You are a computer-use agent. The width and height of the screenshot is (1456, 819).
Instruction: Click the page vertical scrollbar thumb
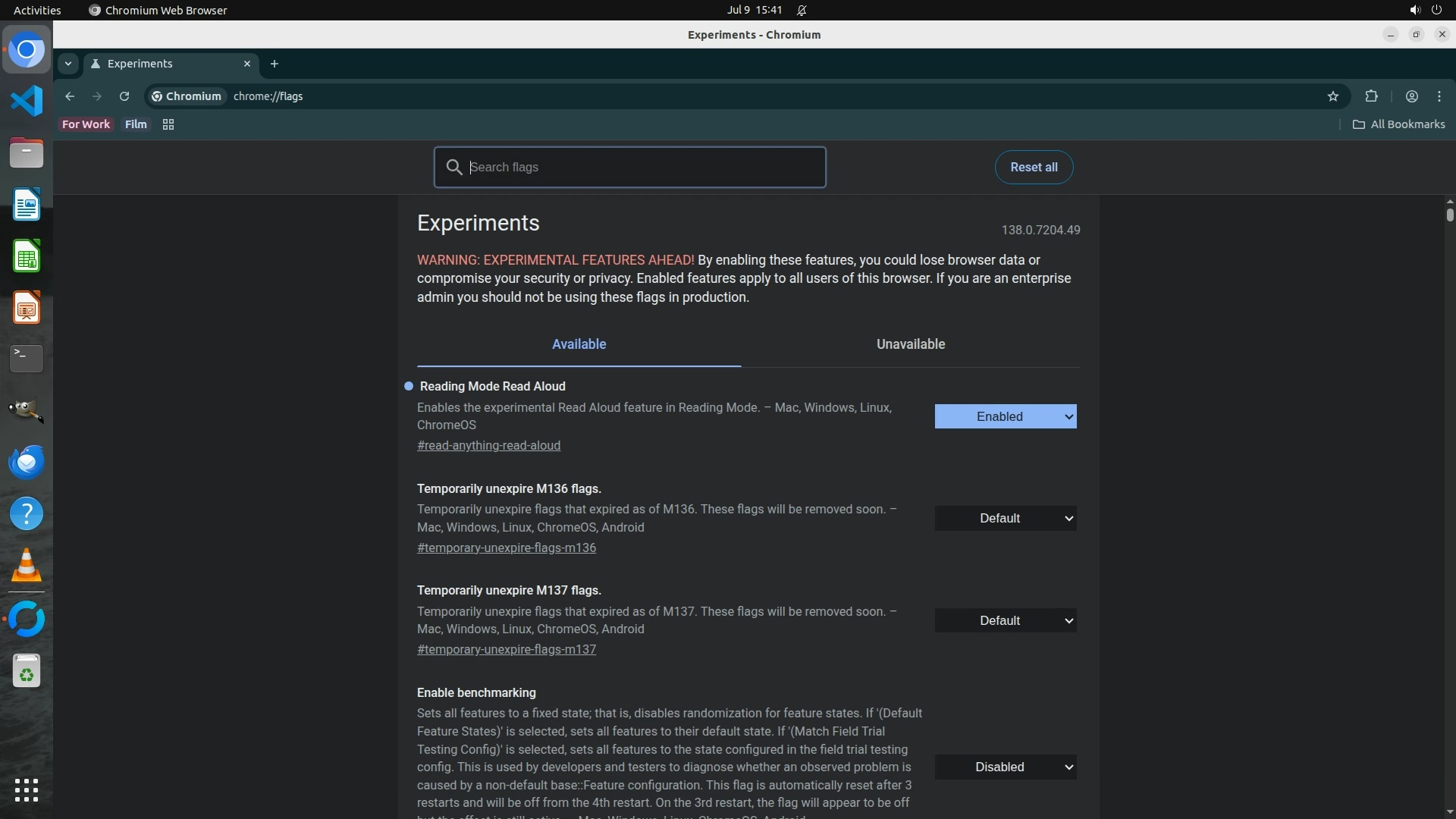(1449, 215)
